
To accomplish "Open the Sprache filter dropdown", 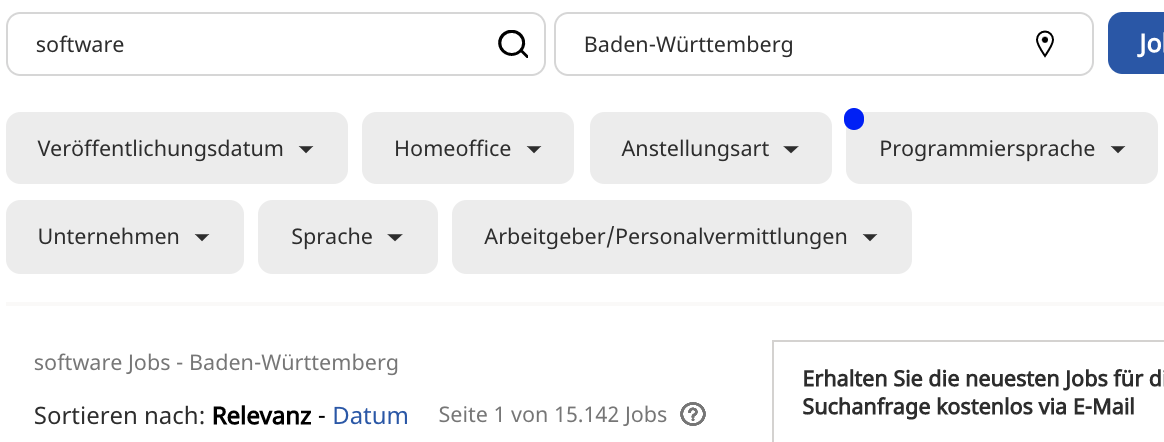I will pos(347,237).
